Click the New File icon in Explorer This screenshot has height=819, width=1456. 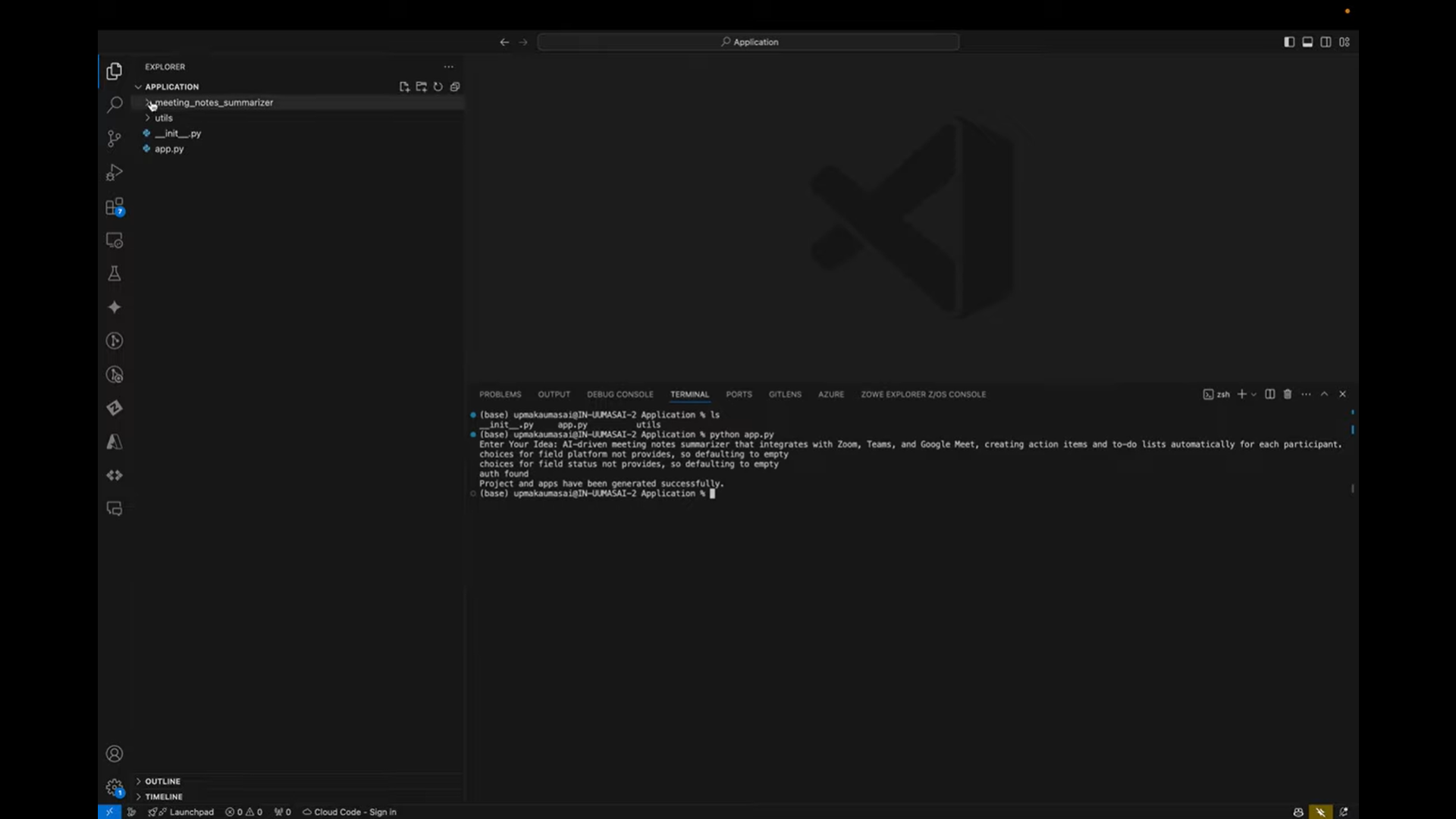404,87
